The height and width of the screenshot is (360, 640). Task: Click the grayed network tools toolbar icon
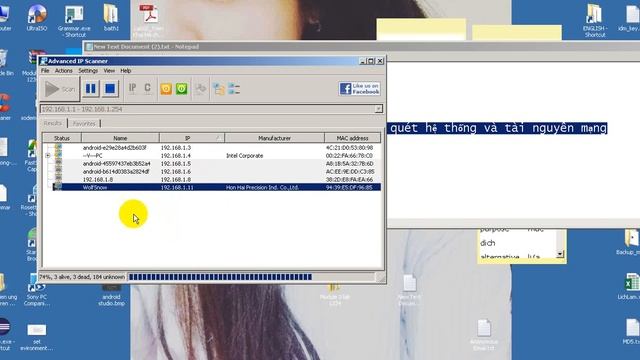point(200,89)
